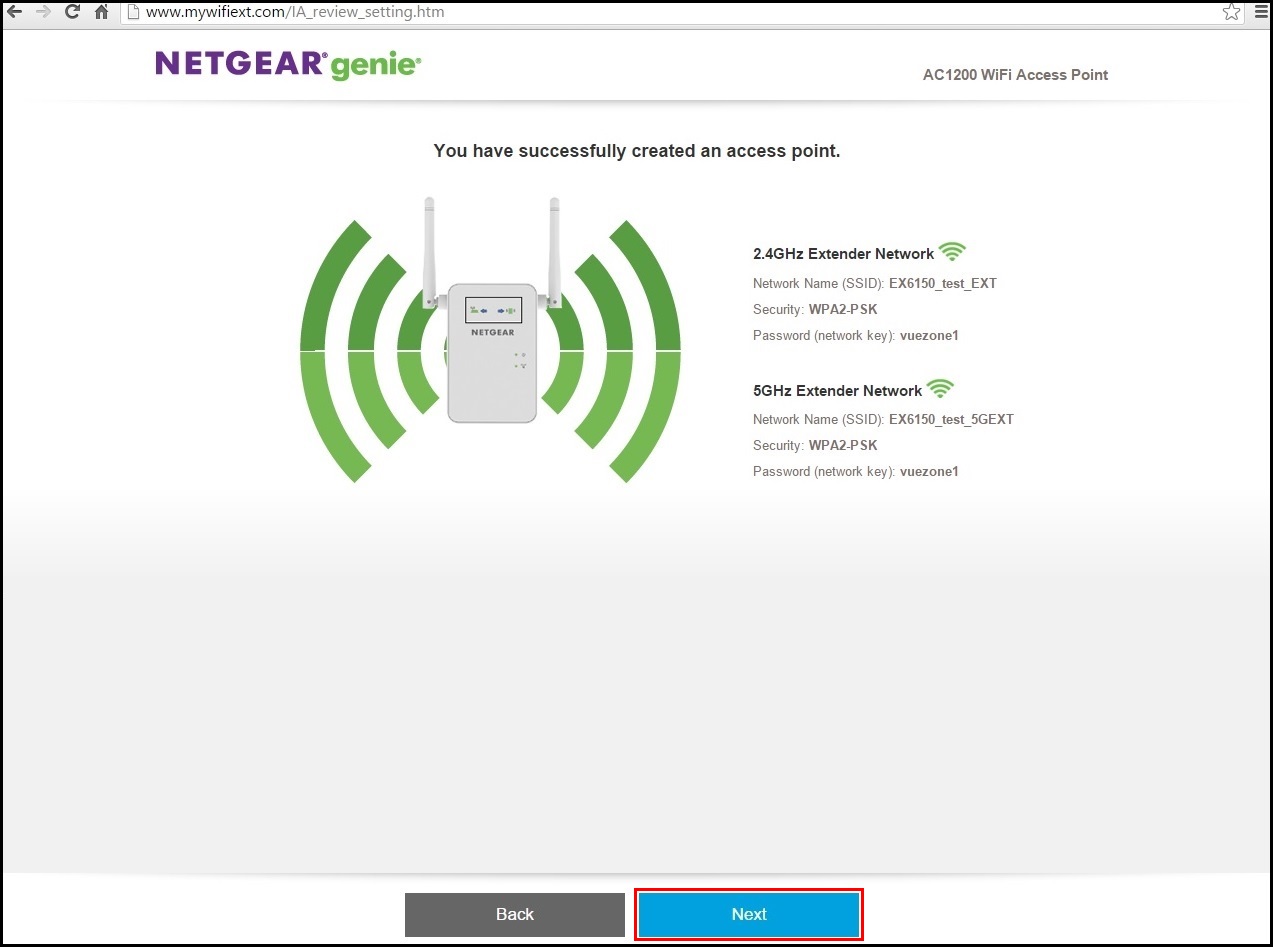This screenshot has height=947, width=1273.
Task: Open the Chrome hamburger menu
Action: point(1261,12)
